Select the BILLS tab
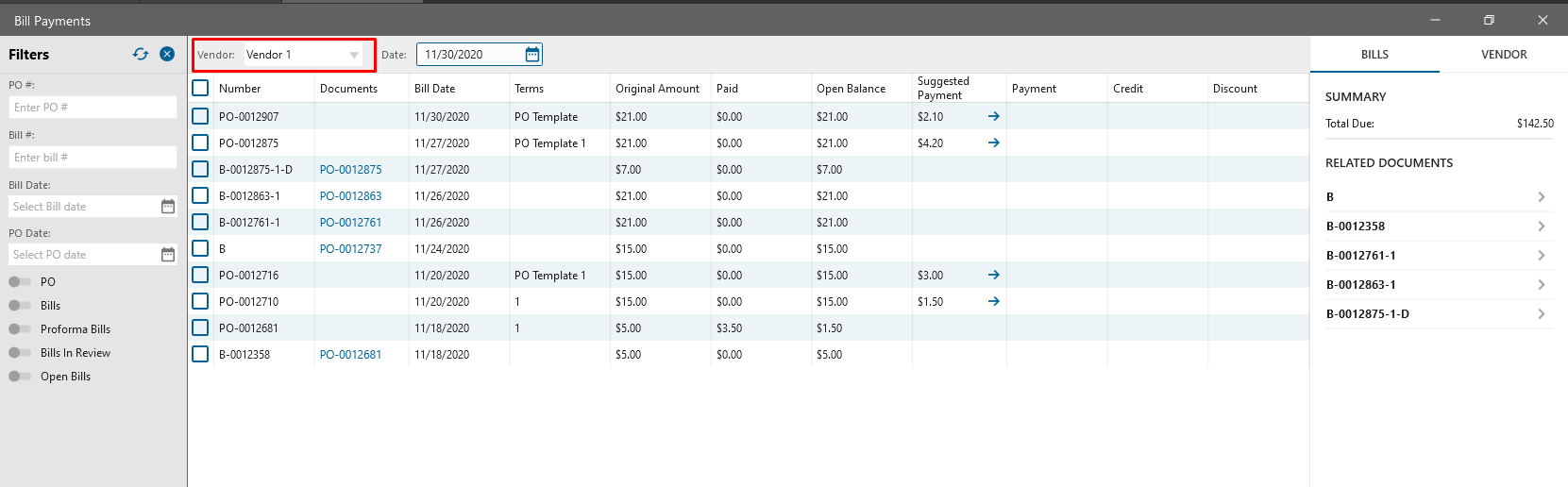The width and height of the screenshot is (1568, 487). click(x=1374, y=55)
